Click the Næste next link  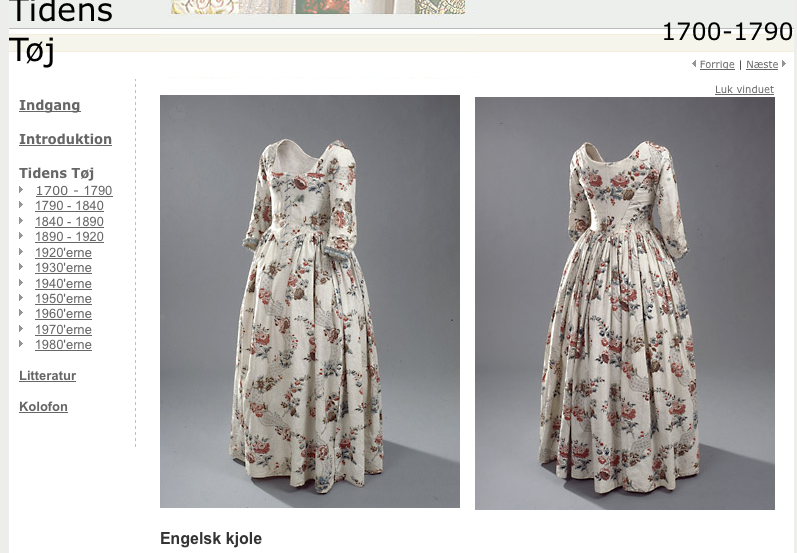pos(762,65)
